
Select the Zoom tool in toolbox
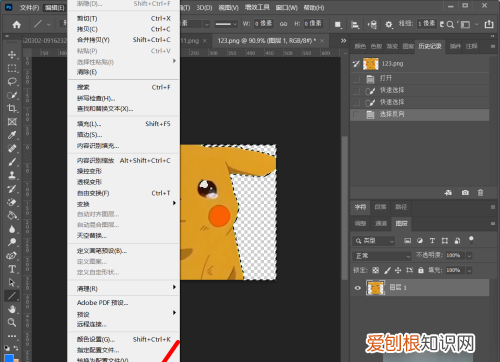tap(12, 322)
